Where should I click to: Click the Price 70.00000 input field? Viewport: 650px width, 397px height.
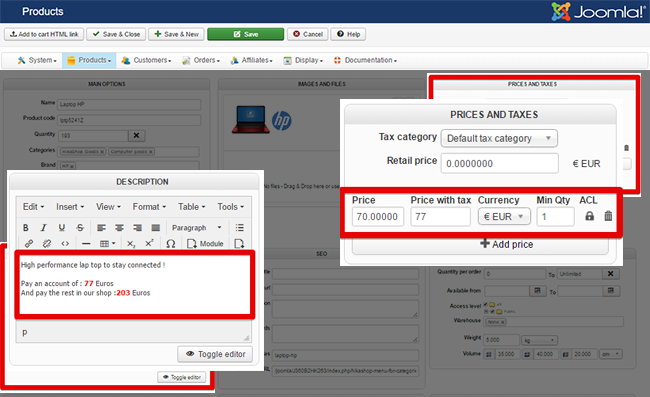(378, 216)
